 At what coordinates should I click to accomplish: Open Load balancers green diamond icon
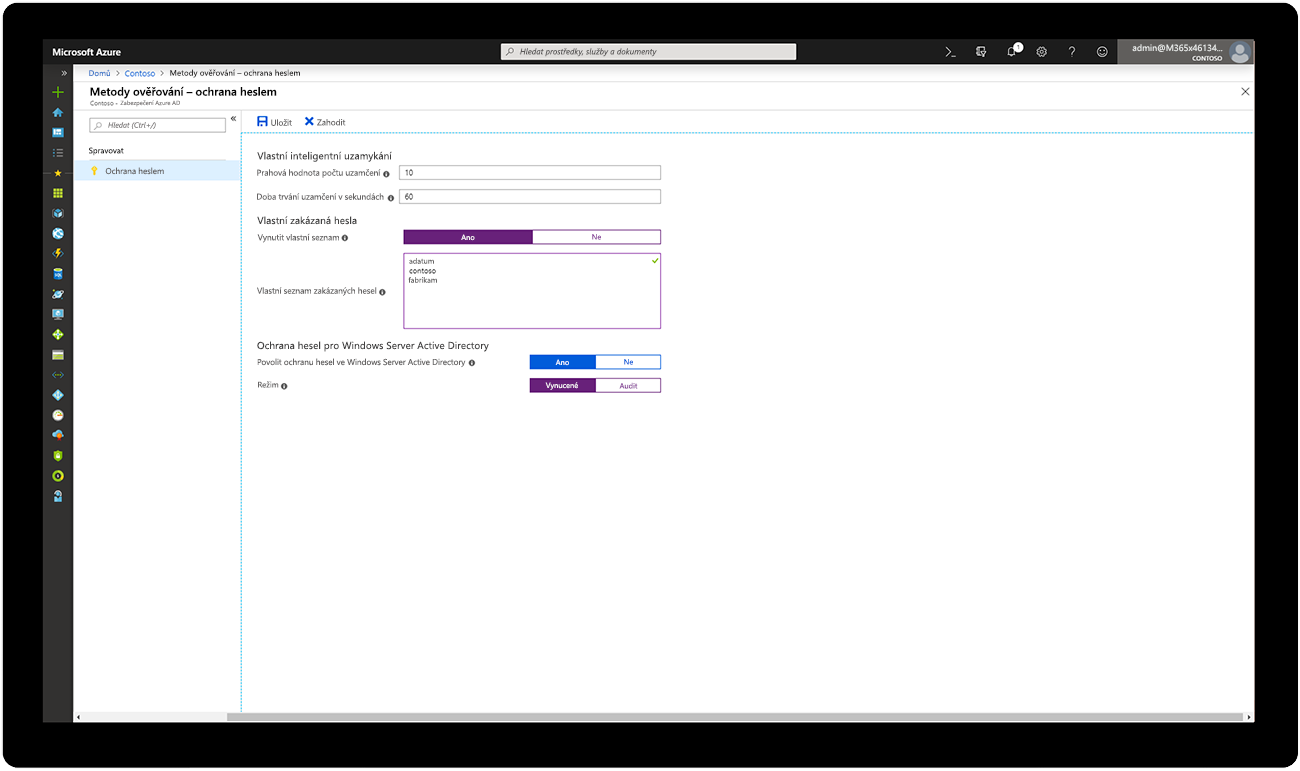pos(58,334)
